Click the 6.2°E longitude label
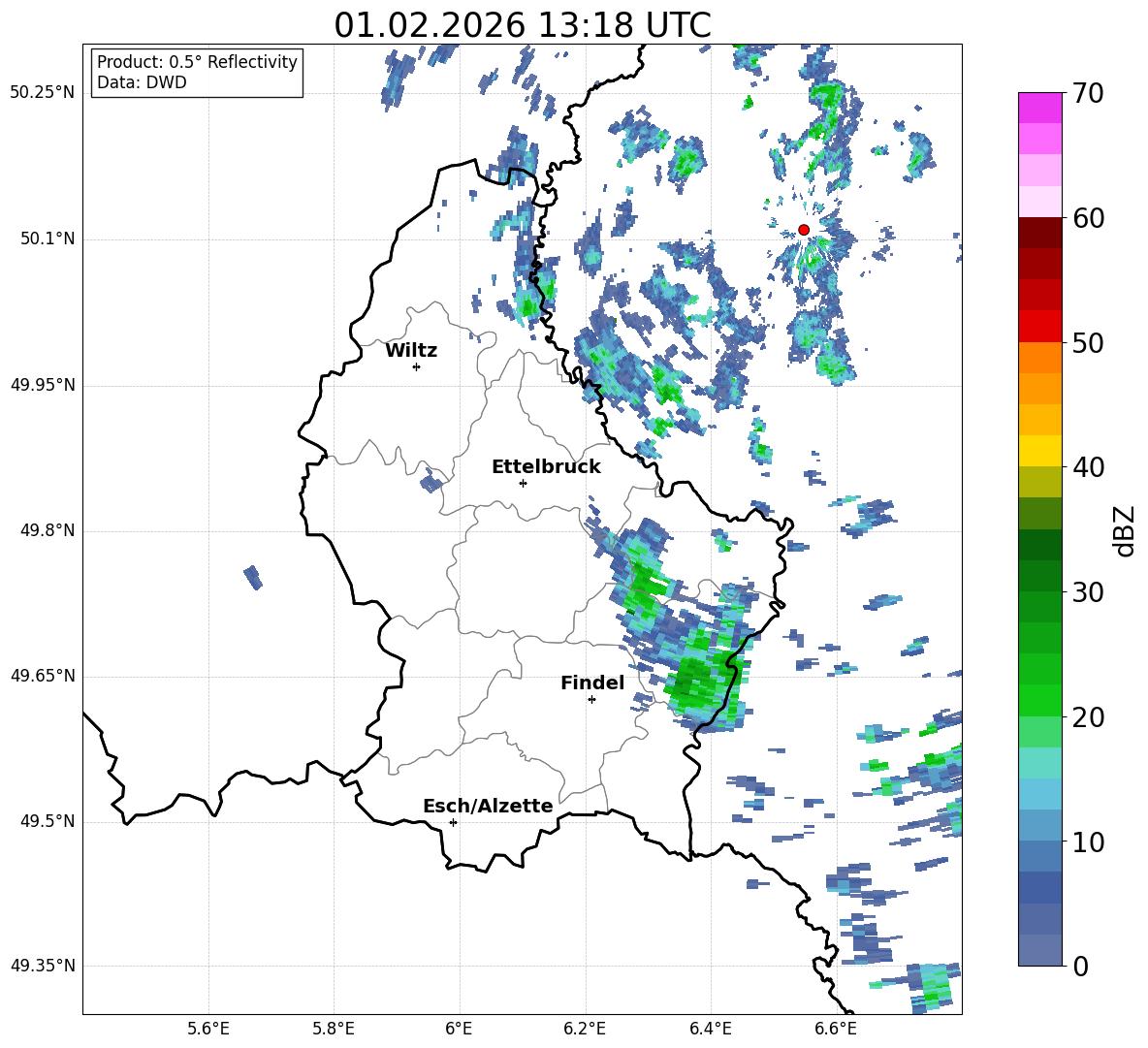 tap(585, 1029)
